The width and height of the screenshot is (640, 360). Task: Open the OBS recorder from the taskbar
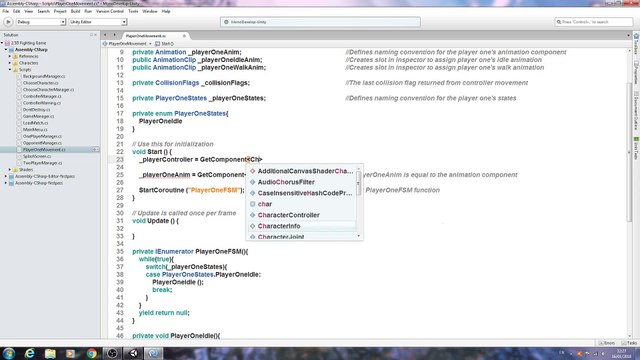(112, 353)
